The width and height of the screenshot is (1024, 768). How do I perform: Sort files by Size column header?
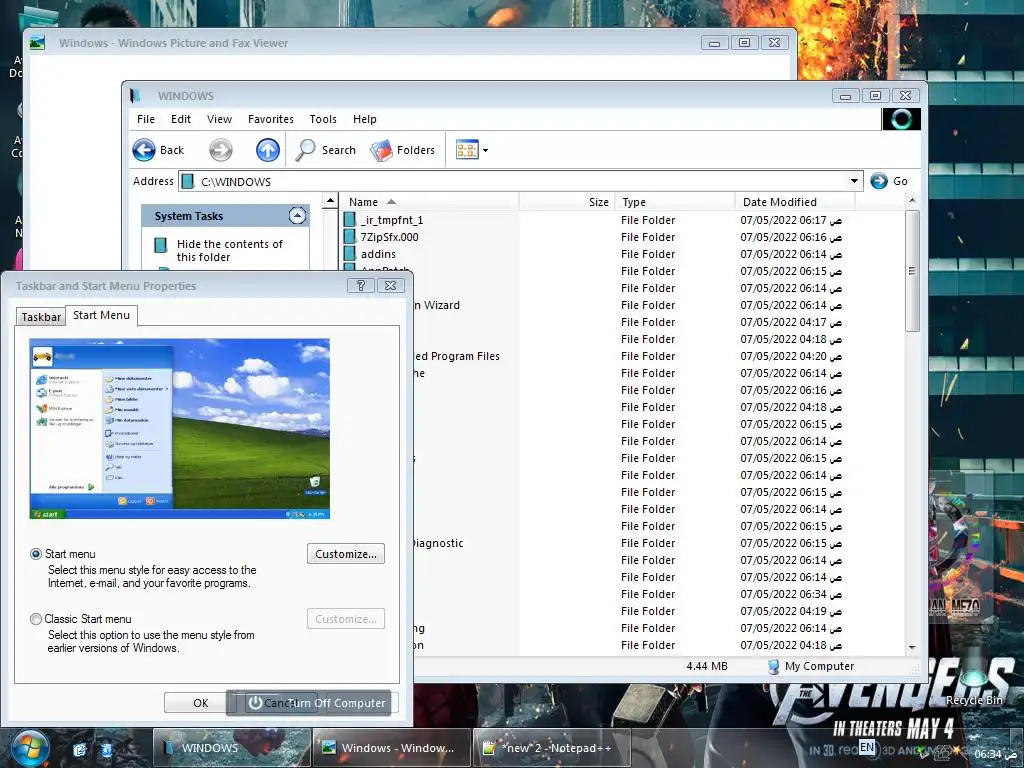coord(566,202)
